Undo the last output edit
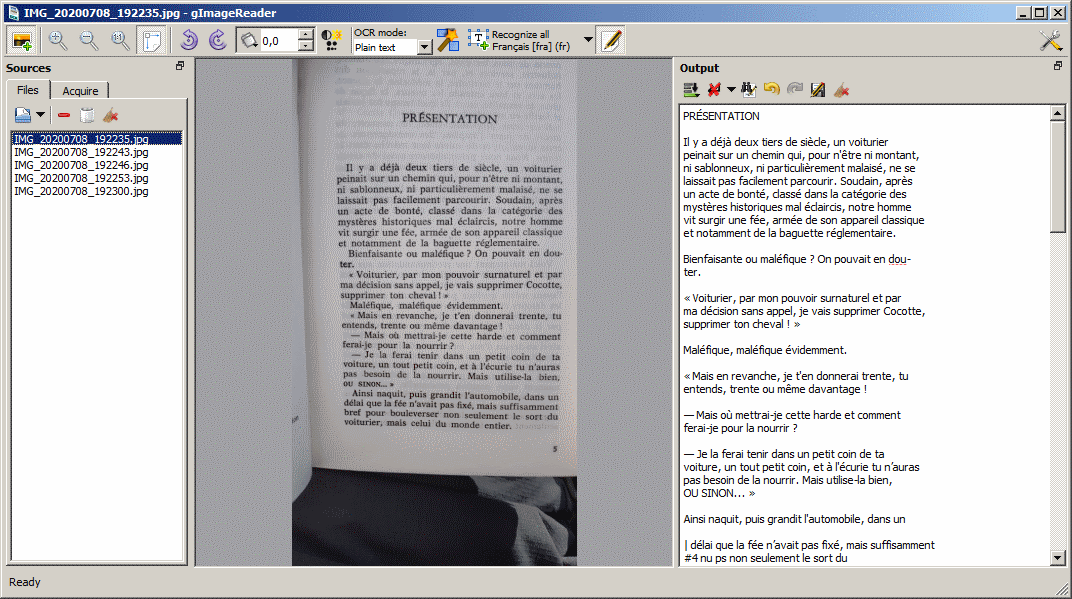The image size is (1072, 599). point(772,90)
